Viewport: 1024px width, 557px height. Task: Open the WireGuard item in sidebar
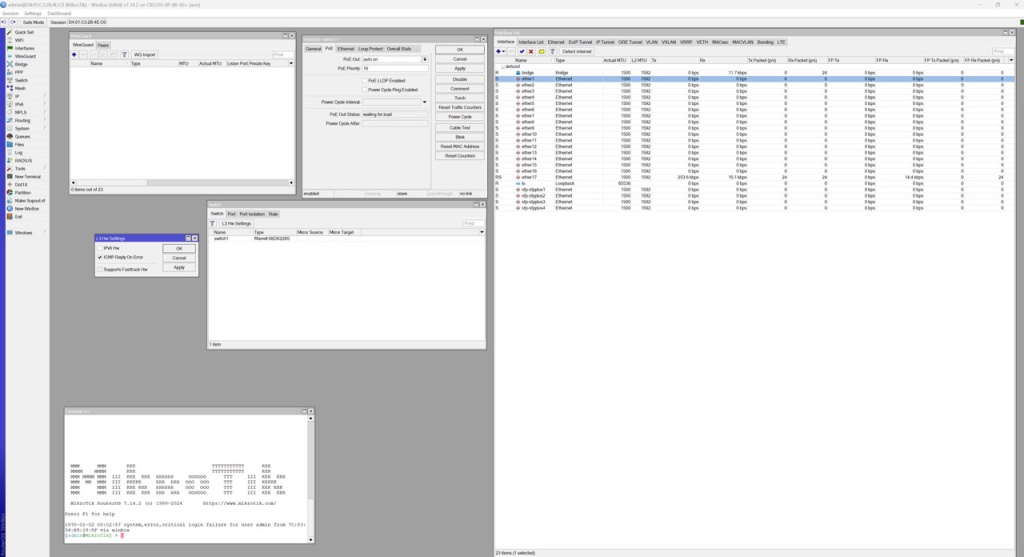click(25, 56)
